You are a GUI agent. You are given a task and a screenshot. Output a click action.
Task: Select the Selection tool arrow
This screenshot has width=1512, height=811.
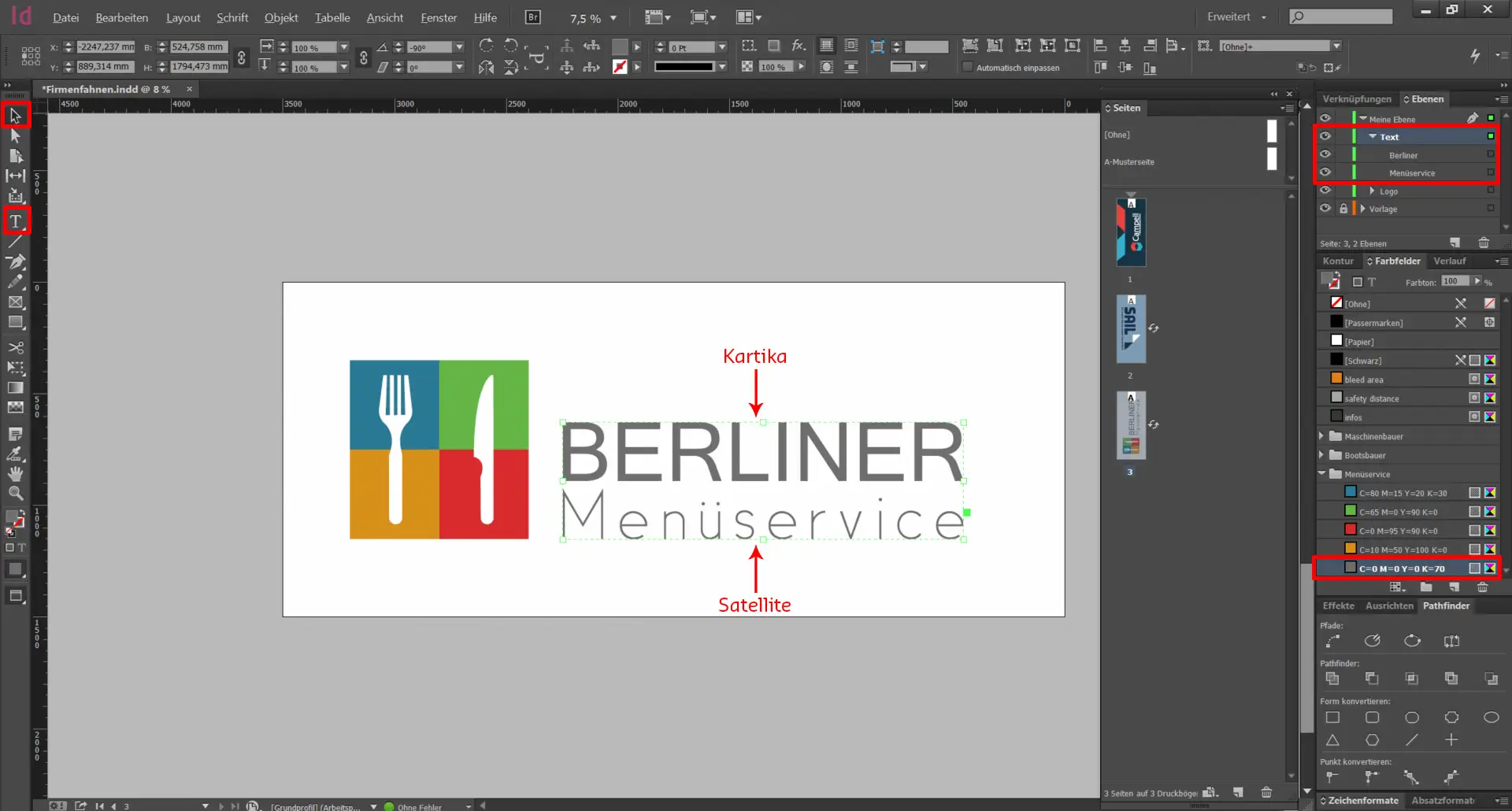[15, 116]
